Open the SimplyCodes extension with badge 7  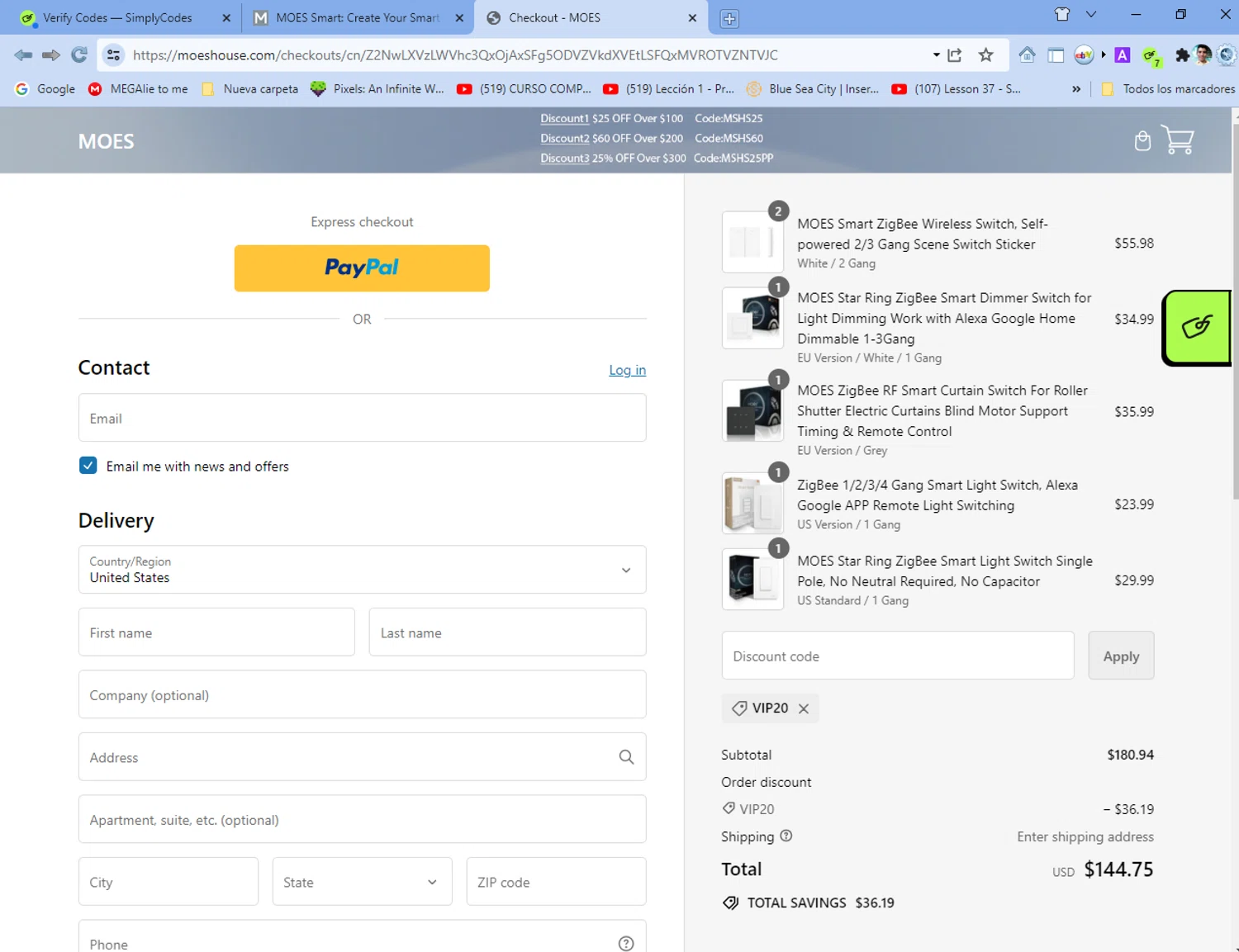point(1151,56)
